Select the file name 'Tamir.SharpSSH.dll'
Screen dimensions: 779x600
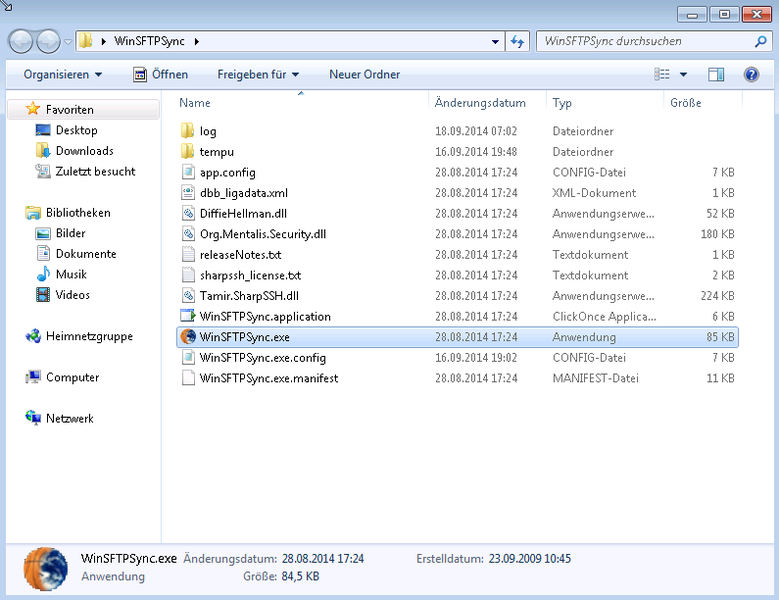point(249,296)
